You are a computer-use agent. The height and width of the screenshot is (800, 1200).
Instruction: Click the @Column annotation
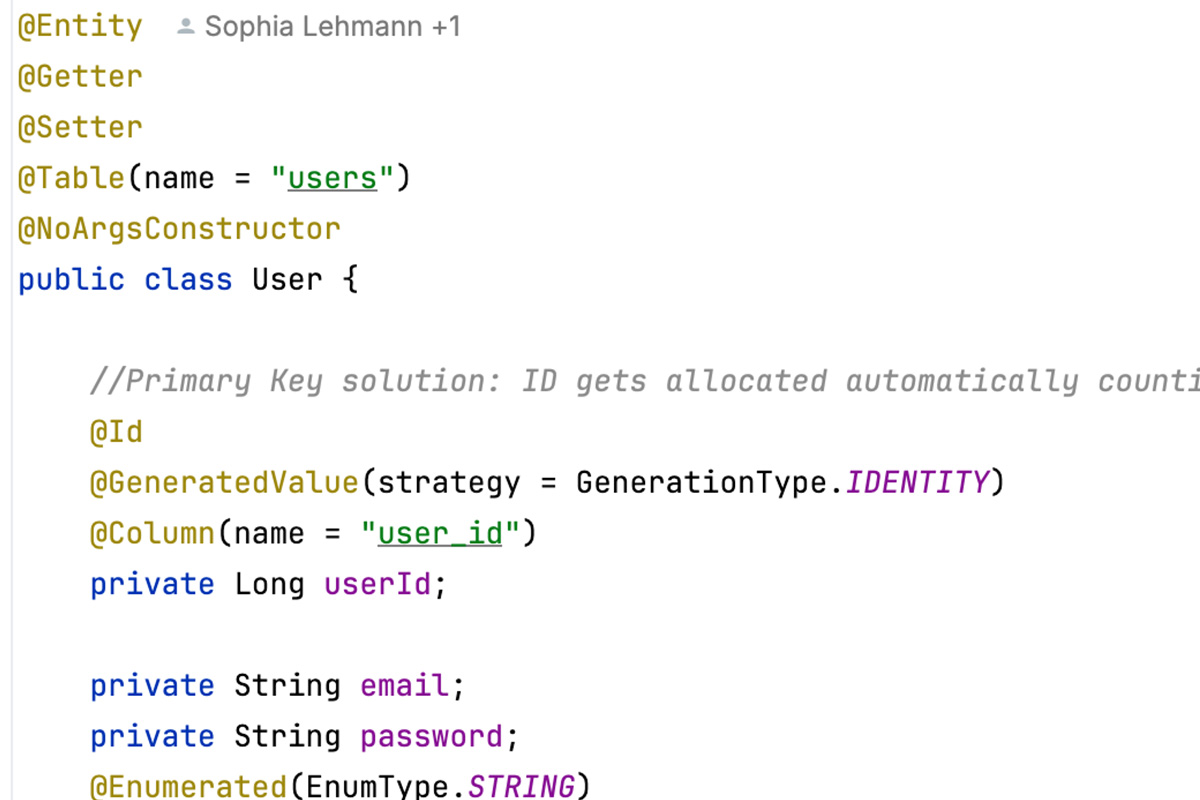point(152,533)
